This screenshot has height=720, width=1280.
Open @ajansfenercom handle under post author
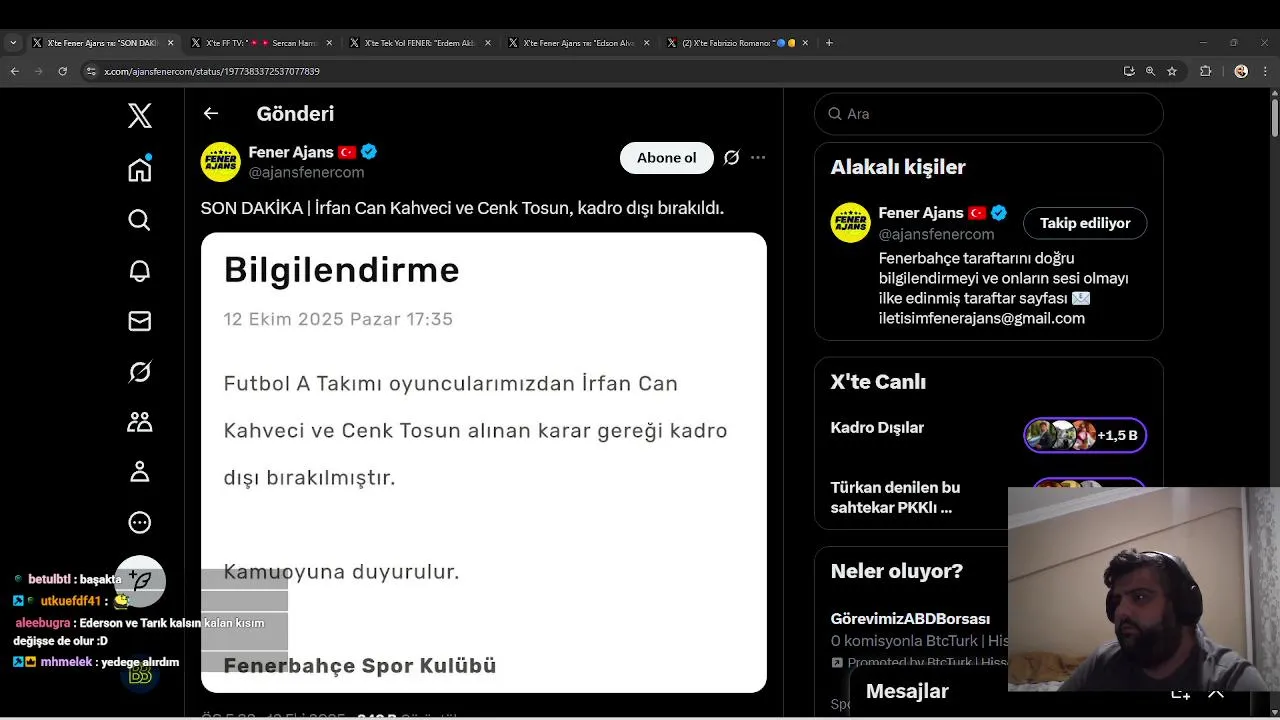306,172
